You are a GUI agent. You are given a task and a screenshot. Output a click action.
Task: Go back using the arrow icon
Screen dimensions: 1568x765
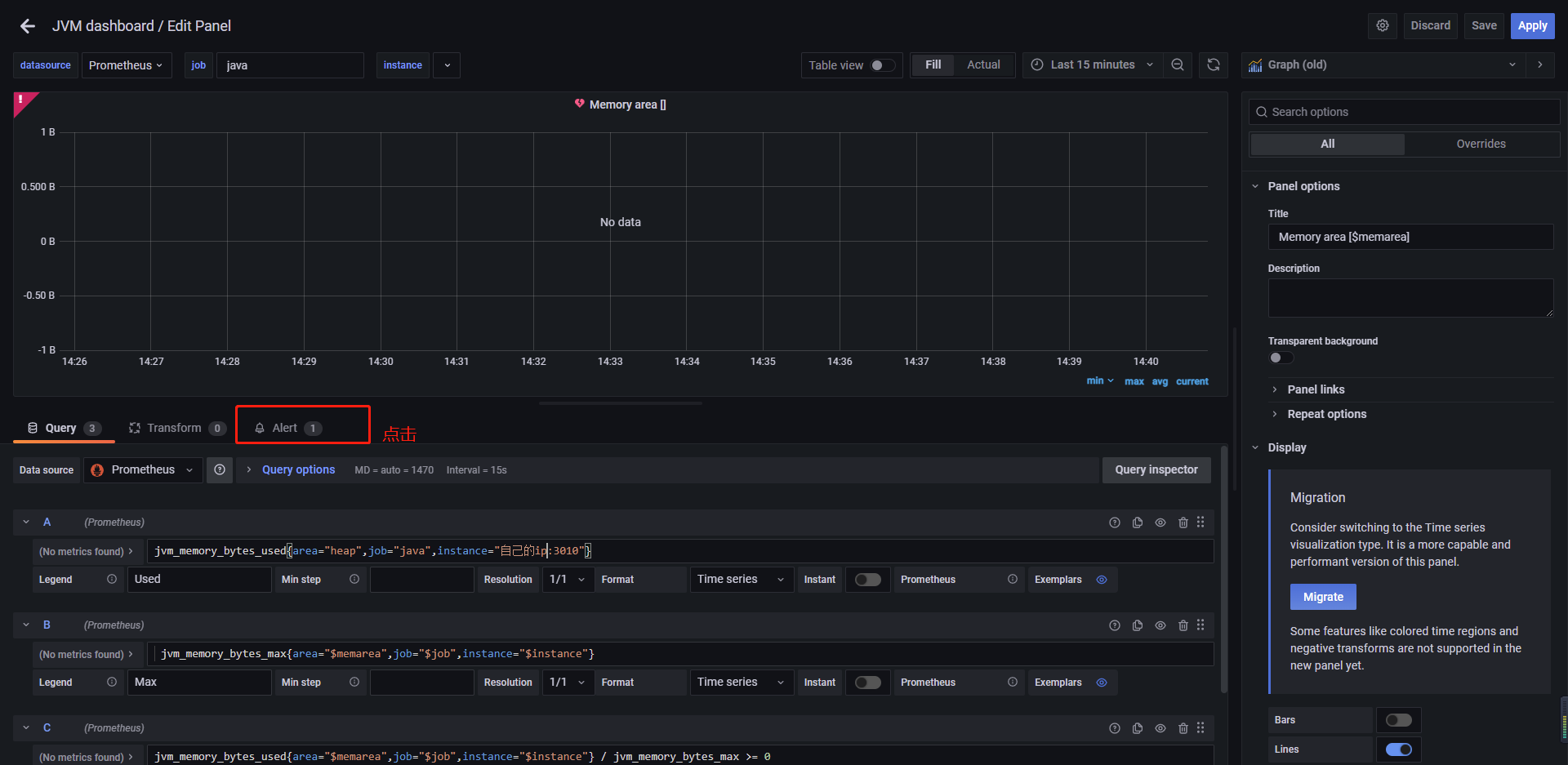click(28, 26)
